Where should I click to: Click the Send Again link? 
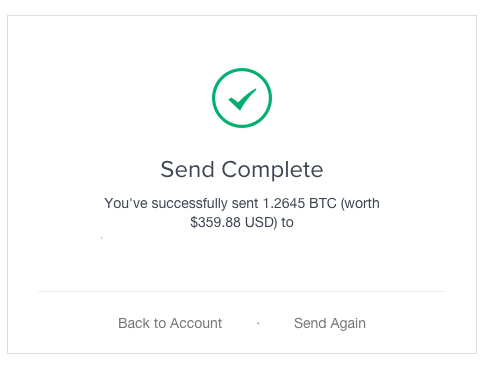[330, 323]
